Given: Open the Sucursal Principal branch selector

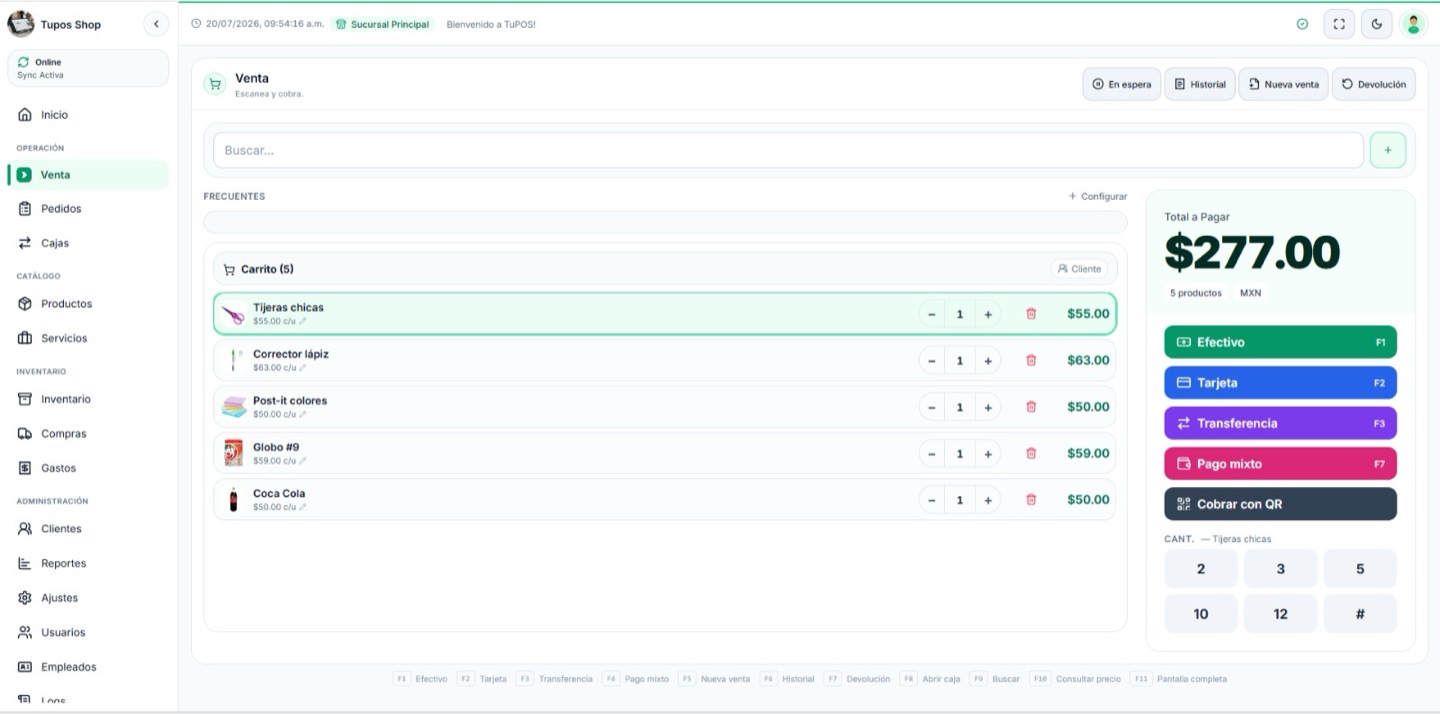Looking at the screenshot, I should [382, 24].
